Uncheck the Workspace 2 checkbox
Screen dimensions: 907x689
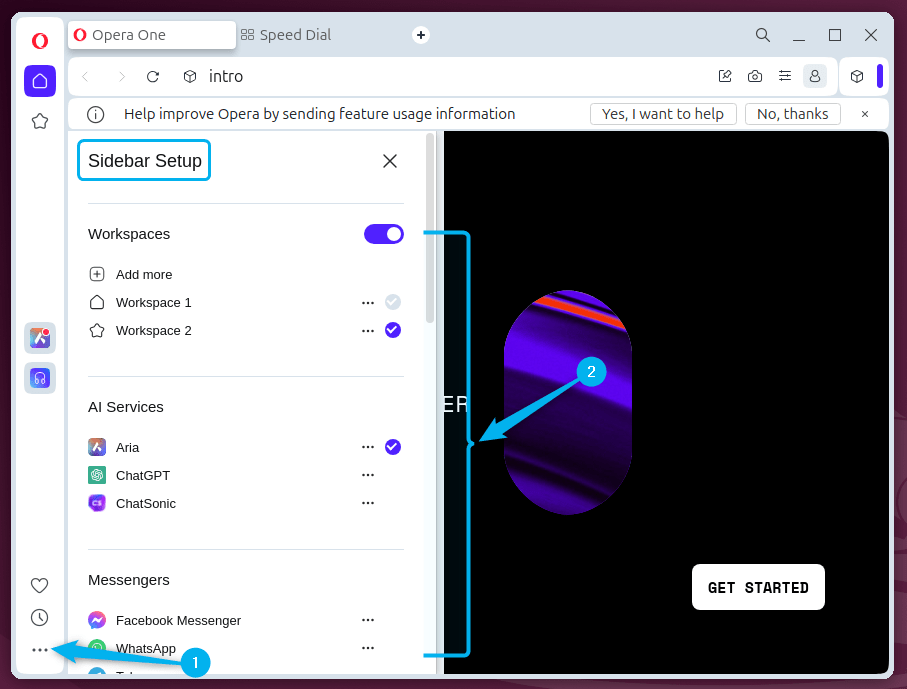(393, 330)
